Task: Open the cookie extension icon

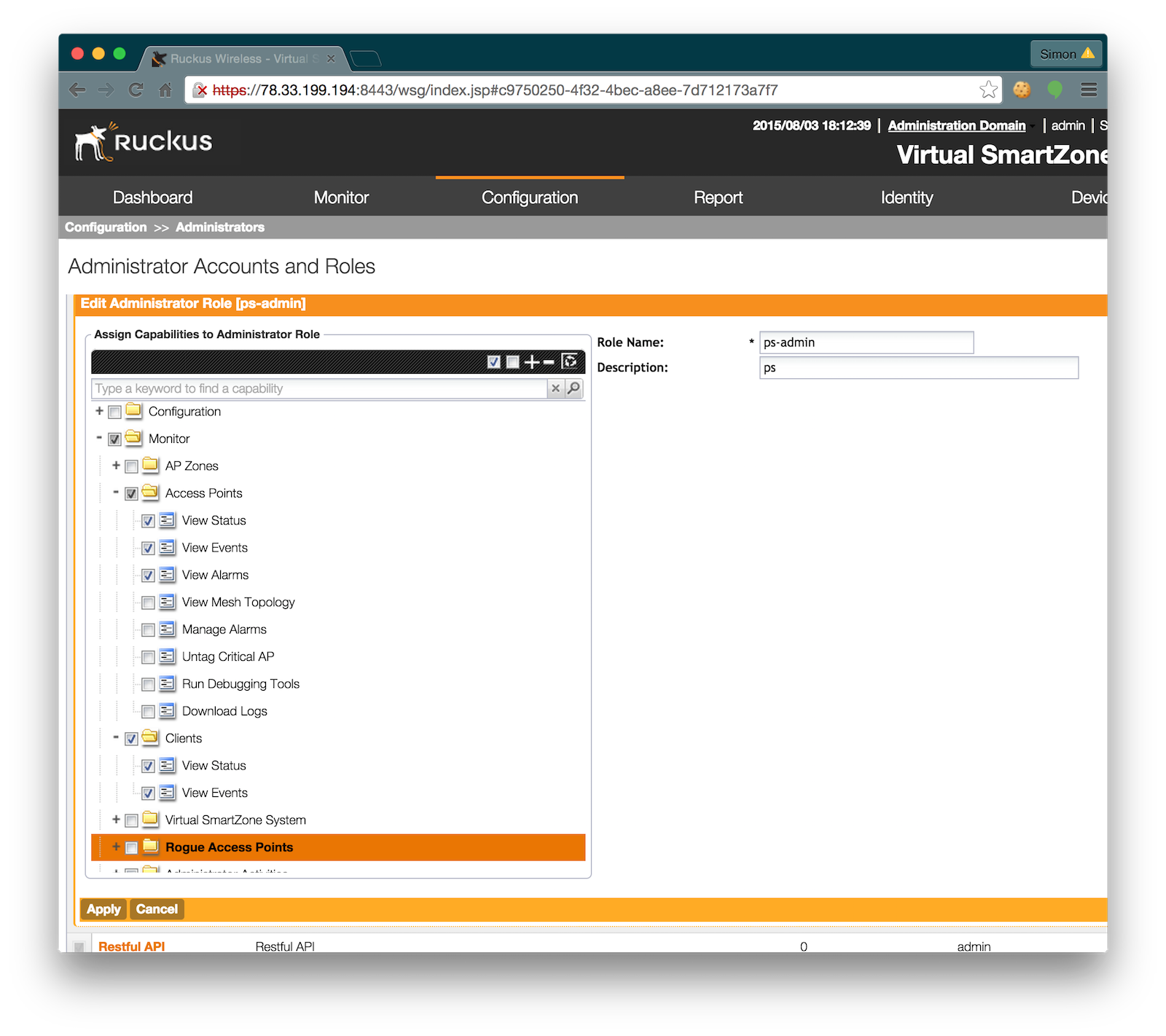Action: 1022,90
